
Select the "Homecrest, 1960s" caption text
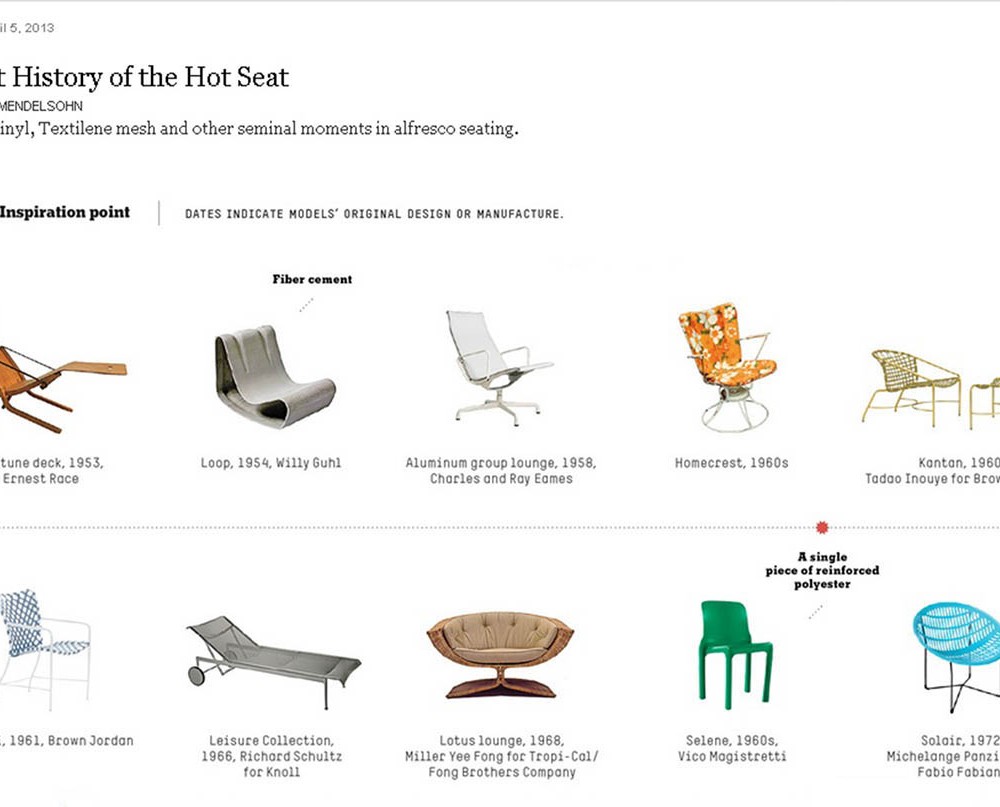click(x=732, y=463)
